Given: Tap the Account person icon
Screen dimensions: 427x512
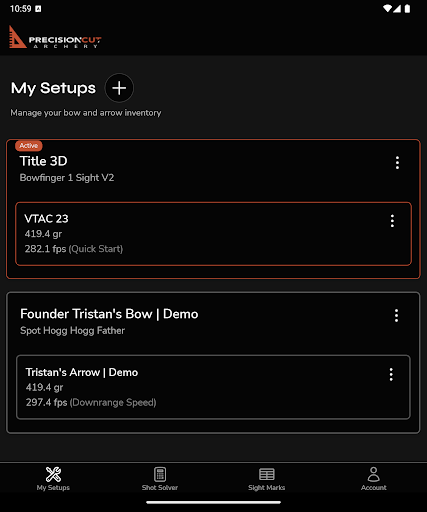Looking at the screenshot, I should click(x=374, y=474).
